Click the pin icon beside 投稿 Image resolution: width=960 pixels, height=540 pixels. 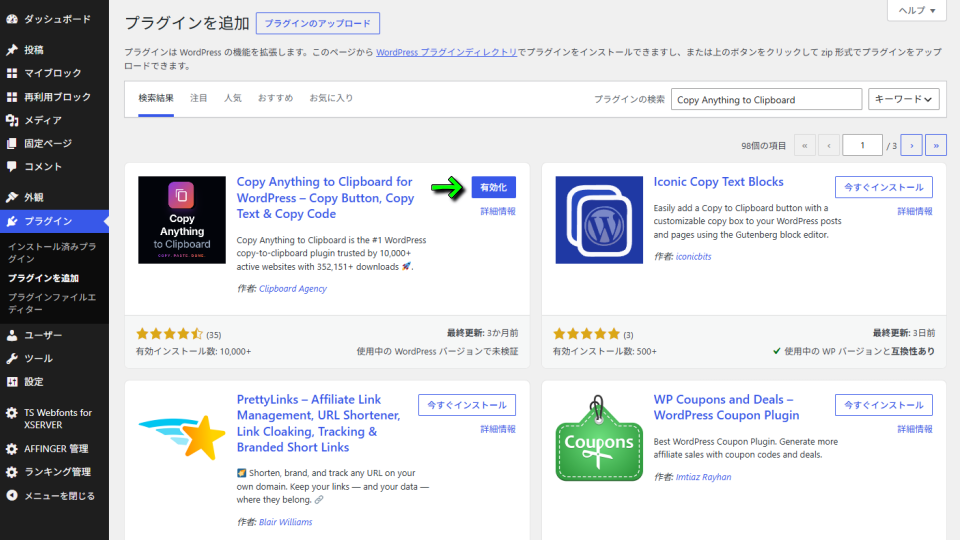pos(12,50)
